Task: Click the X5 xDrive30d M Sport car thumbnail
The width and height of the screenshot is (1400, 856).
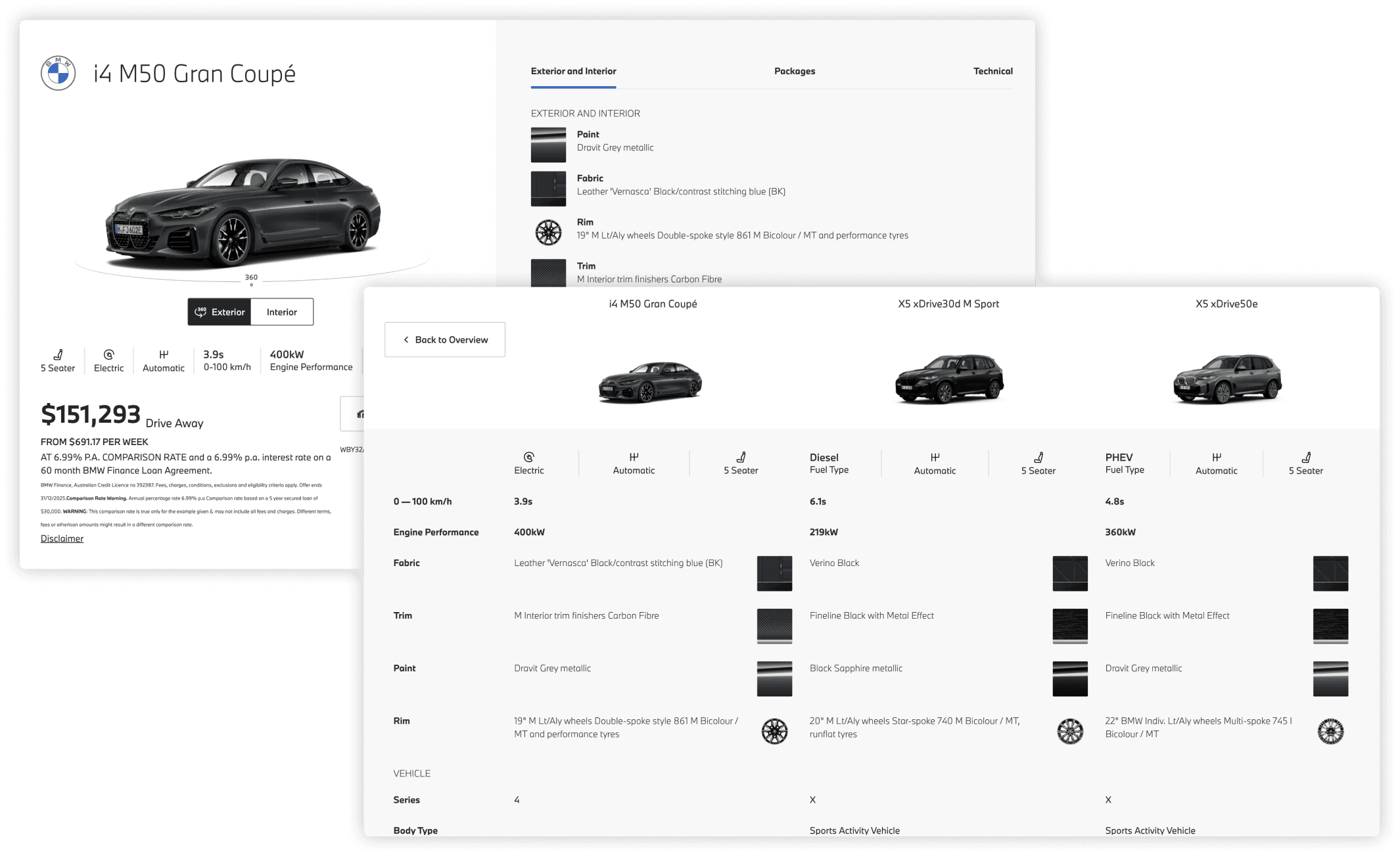Action: 949,378
